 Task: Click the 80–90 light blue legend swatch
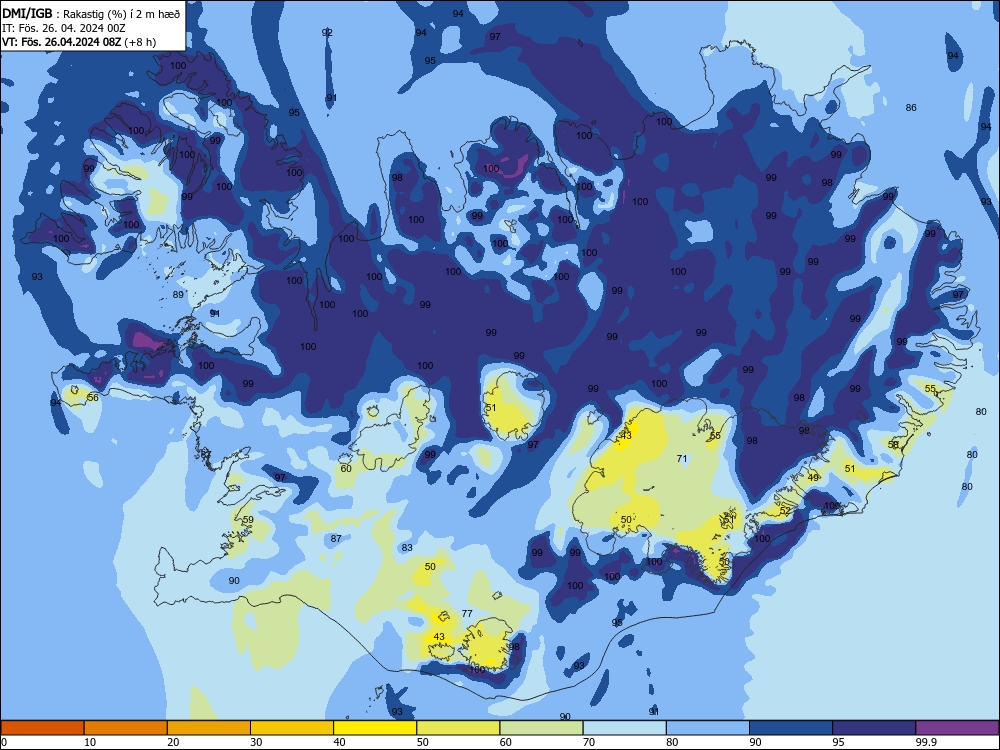tap(708, 728)
